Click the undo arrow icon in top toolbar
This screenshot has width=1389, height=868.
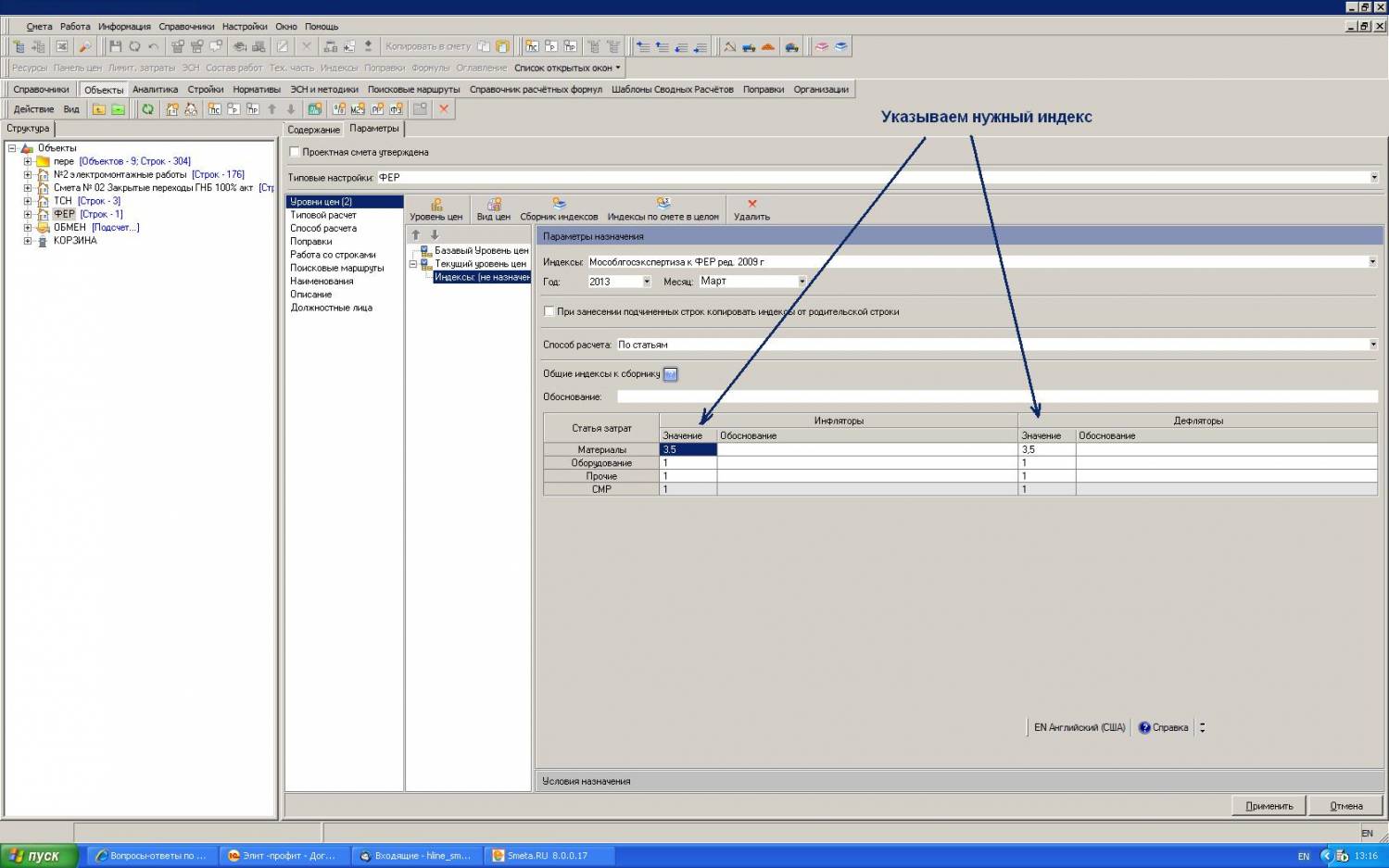[x=154, y=46]
